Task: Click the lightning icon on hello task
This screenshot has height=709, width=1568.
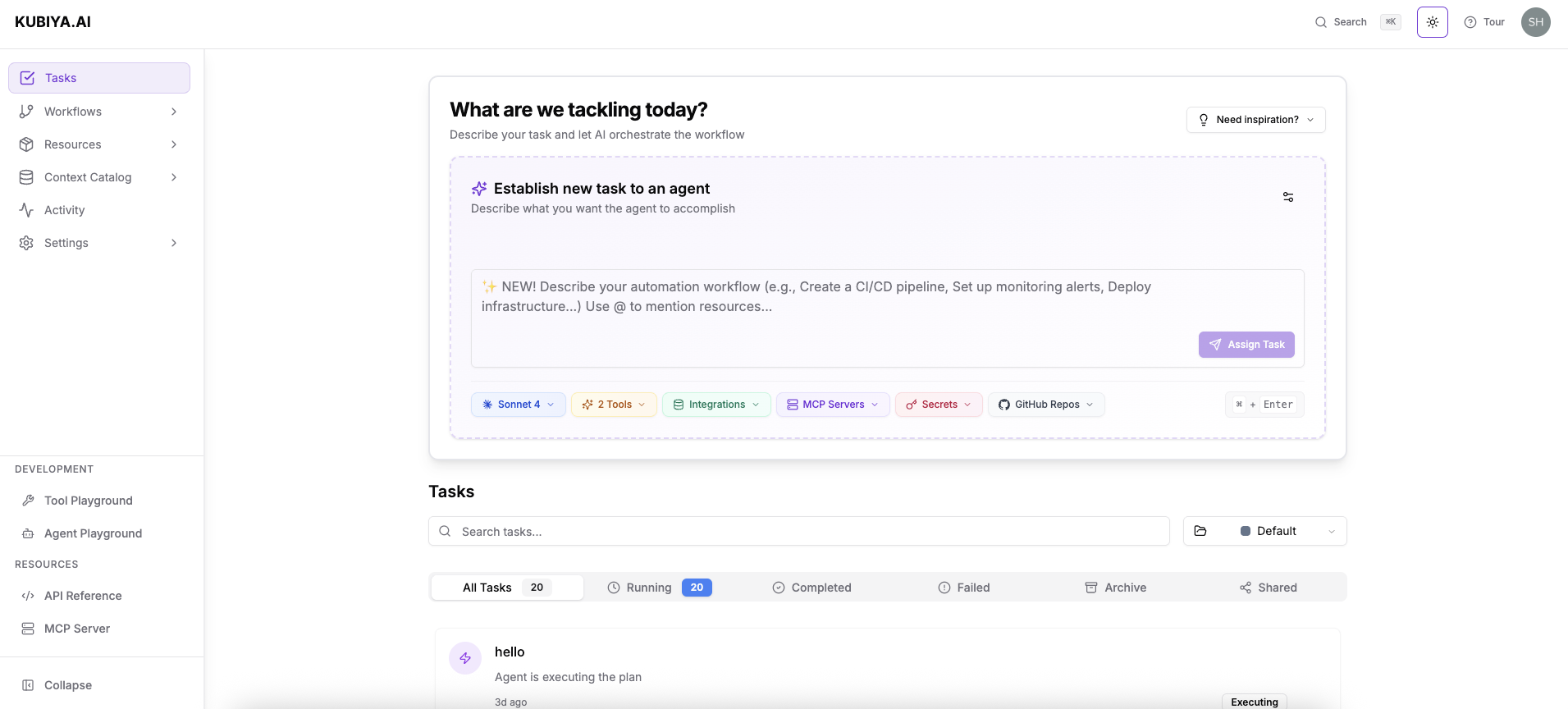Action: click(465, 658)
